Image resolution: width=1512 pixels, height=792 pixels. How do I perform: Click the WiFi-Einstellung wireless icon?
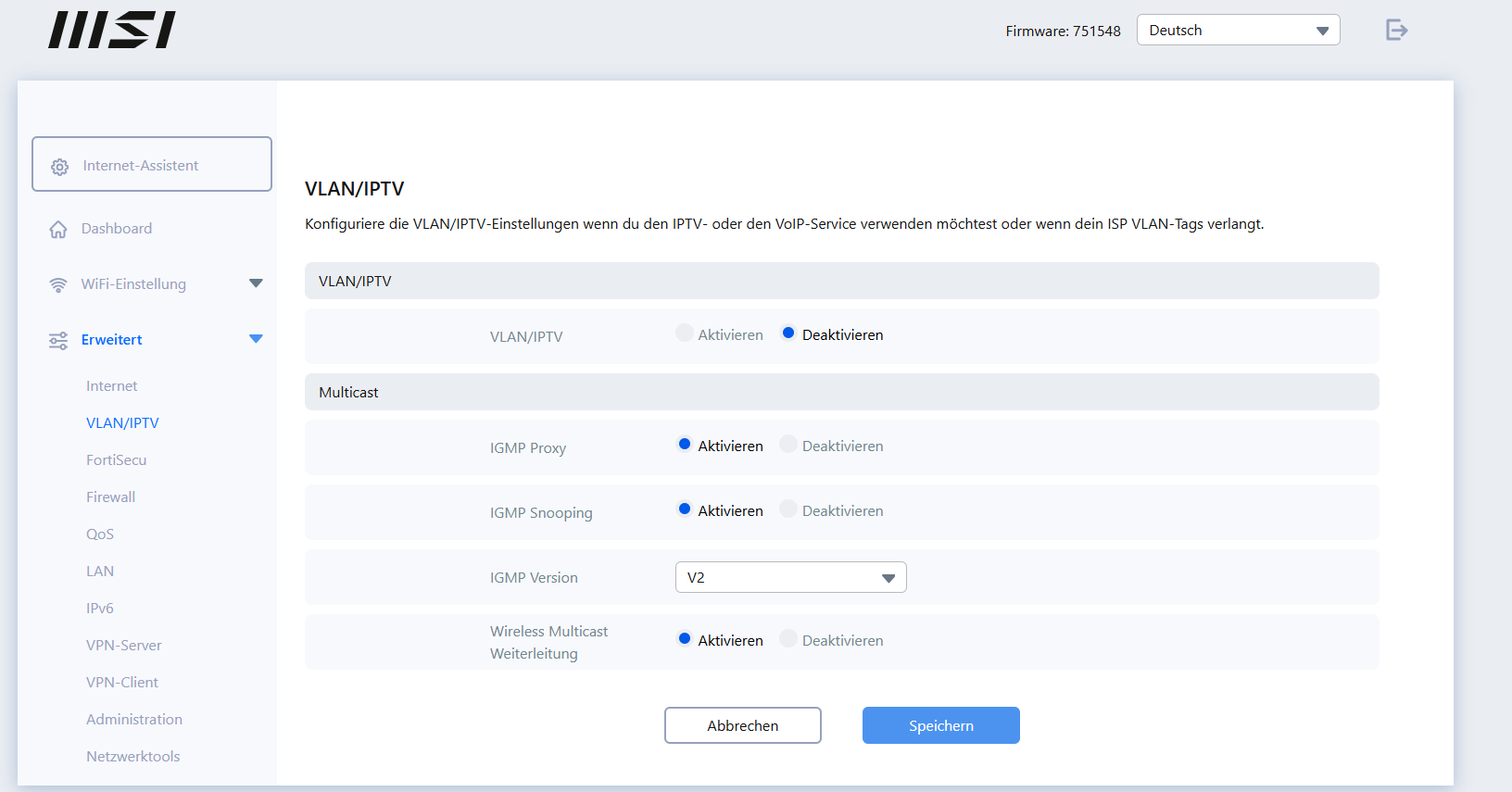pos(58,284)
